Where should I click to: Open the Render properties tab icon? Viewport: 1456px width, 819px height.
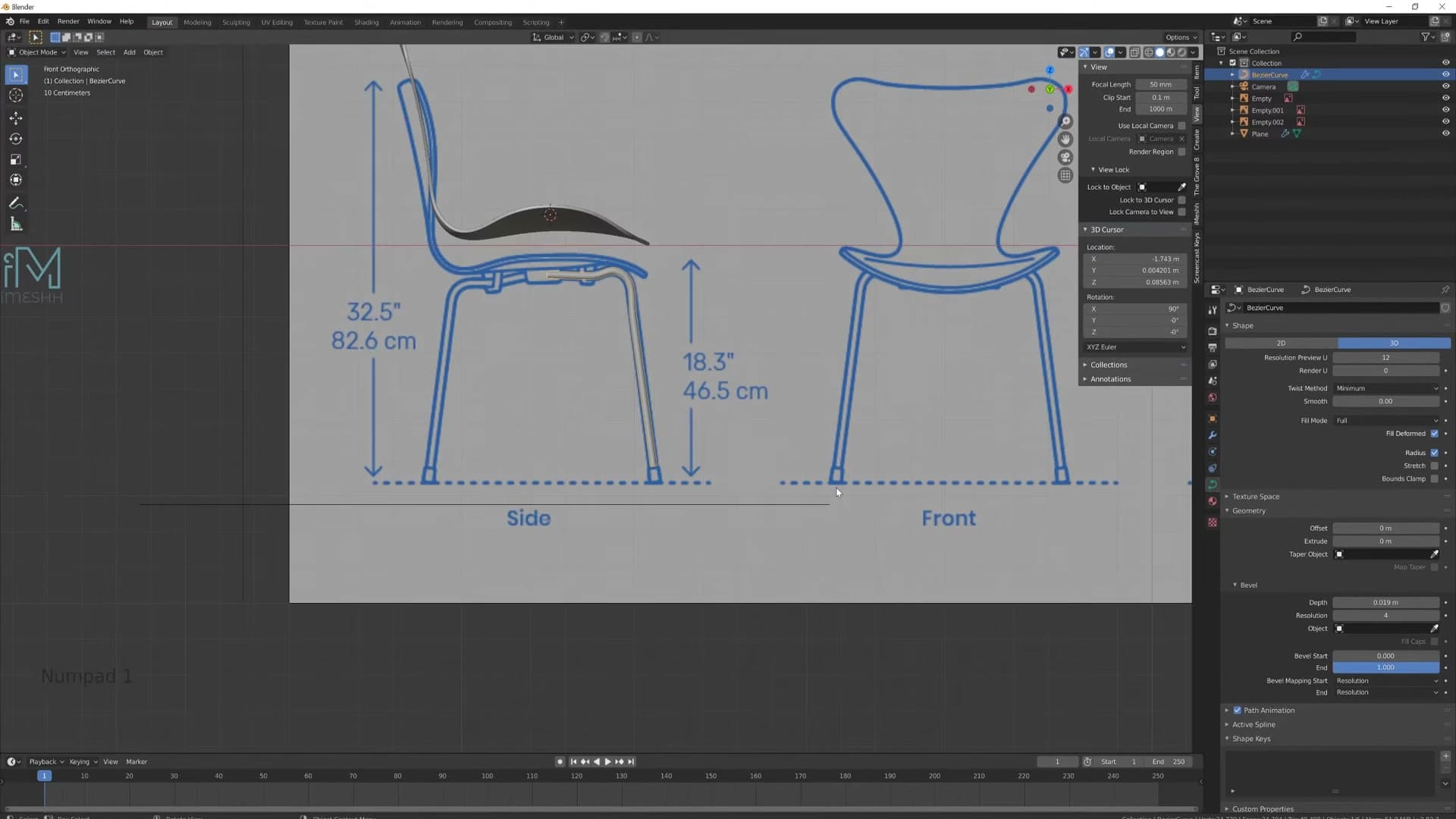click(1213, 331)
